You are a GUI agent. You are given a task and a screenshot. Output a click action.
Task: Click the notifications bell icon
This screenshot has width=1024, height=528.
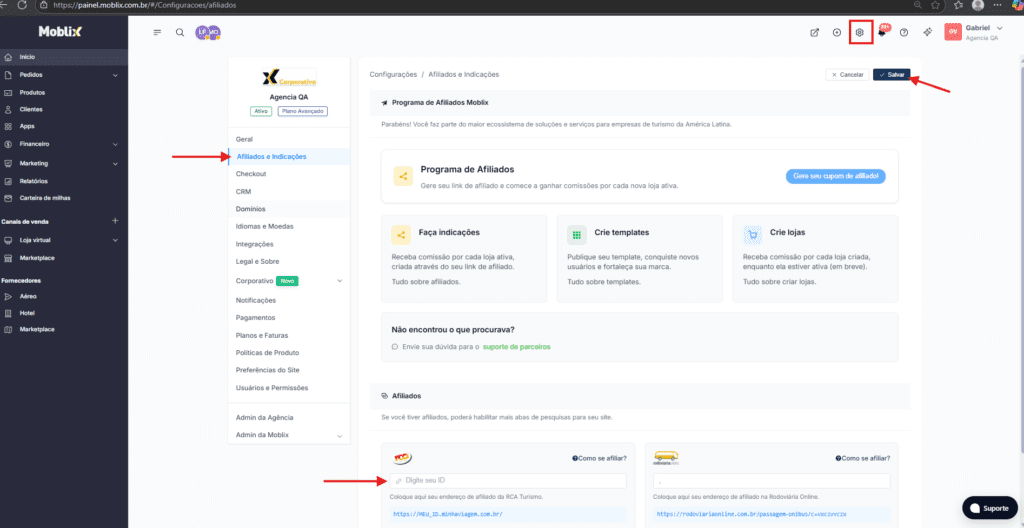[x=882, y=32]
